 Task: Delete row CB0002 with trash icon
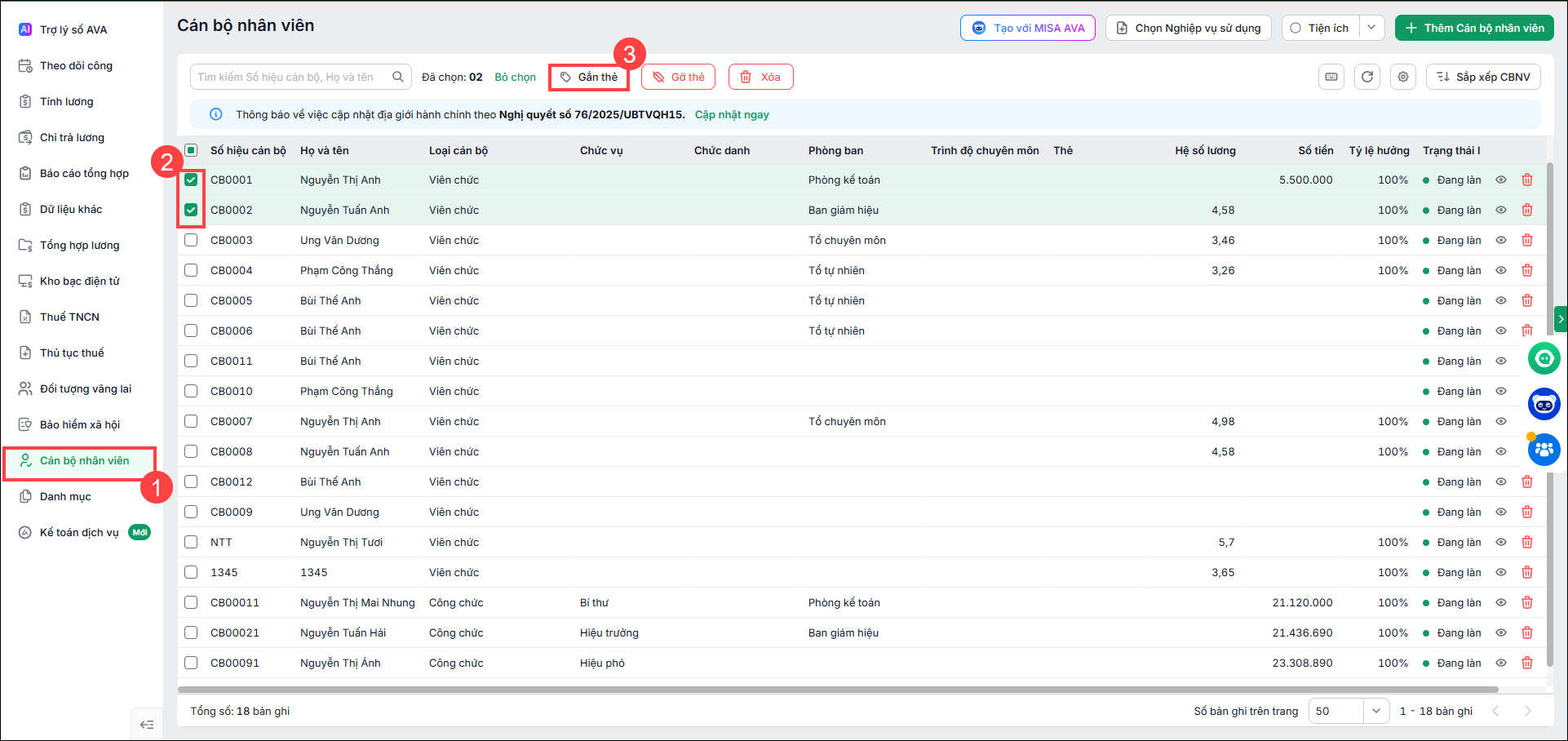click(1527, 210)
